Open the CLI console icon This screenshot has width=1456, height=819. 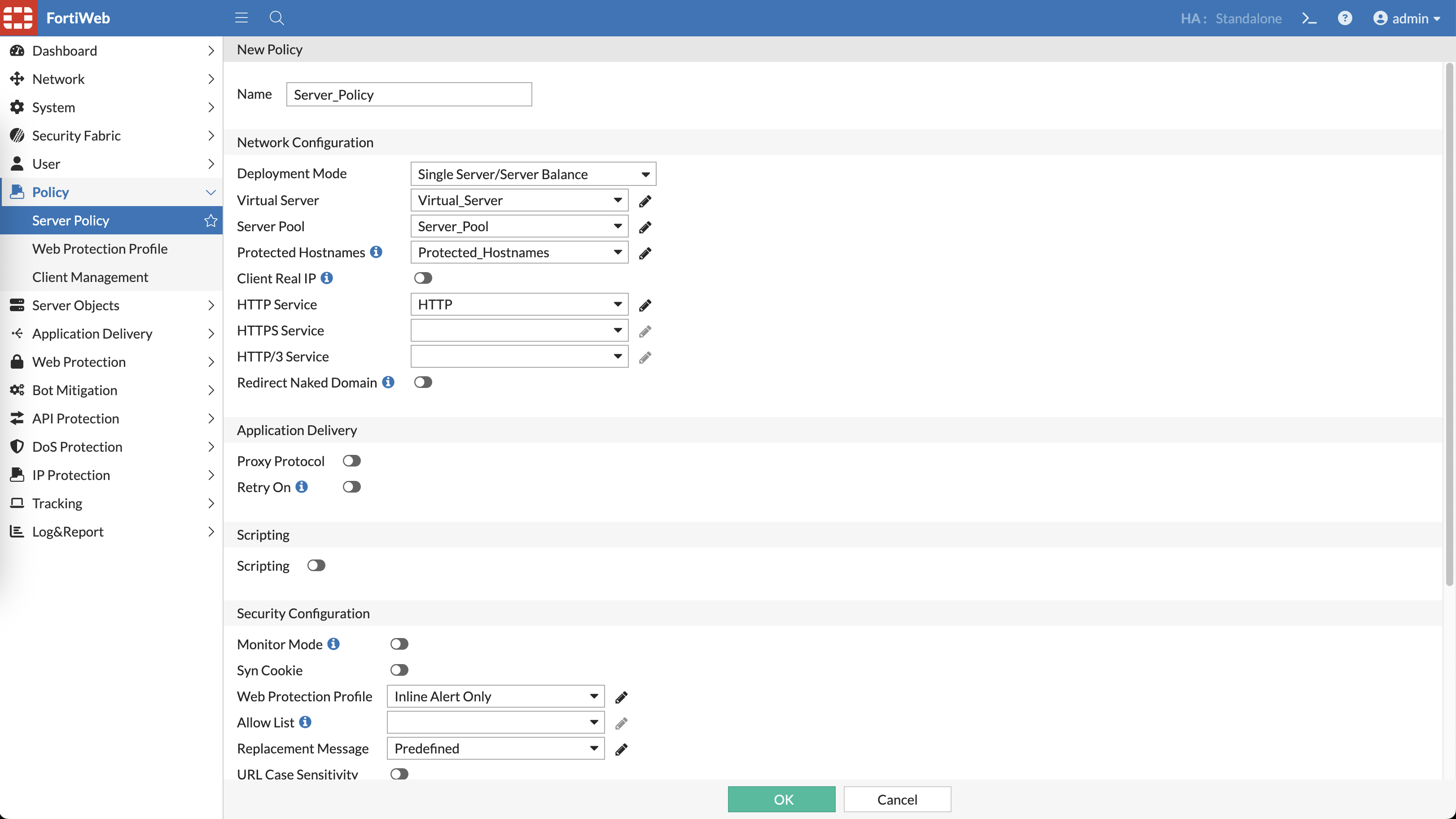tap(1309, 18)
